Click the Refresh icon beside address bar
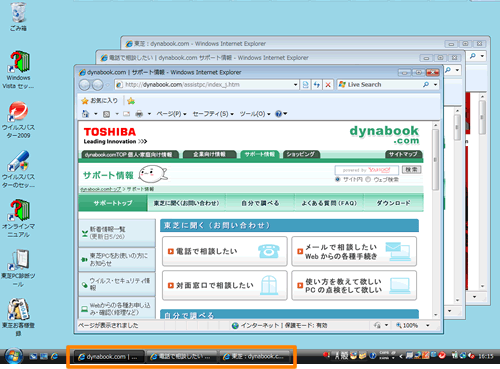This screenshot has width=500, height=369. click(317, 85)
